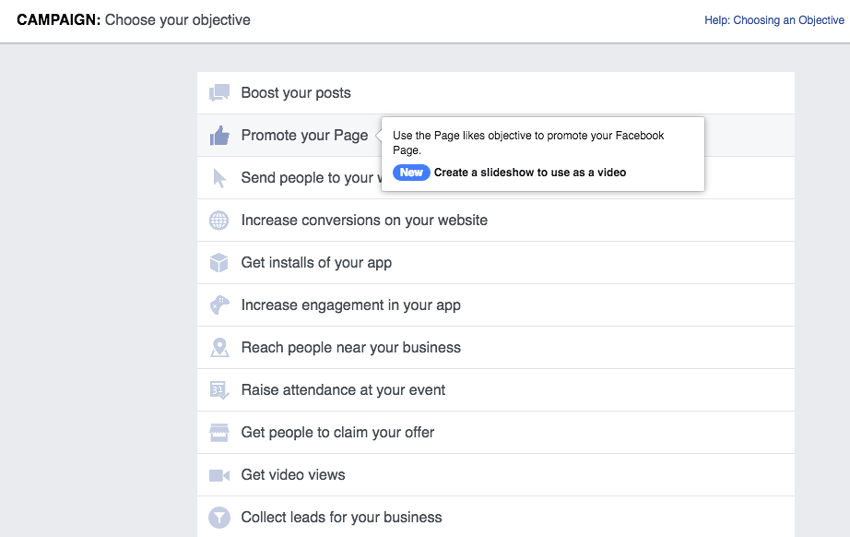Choose Get installs of your app
Viewport: 850px width, 537px height.
496,263
